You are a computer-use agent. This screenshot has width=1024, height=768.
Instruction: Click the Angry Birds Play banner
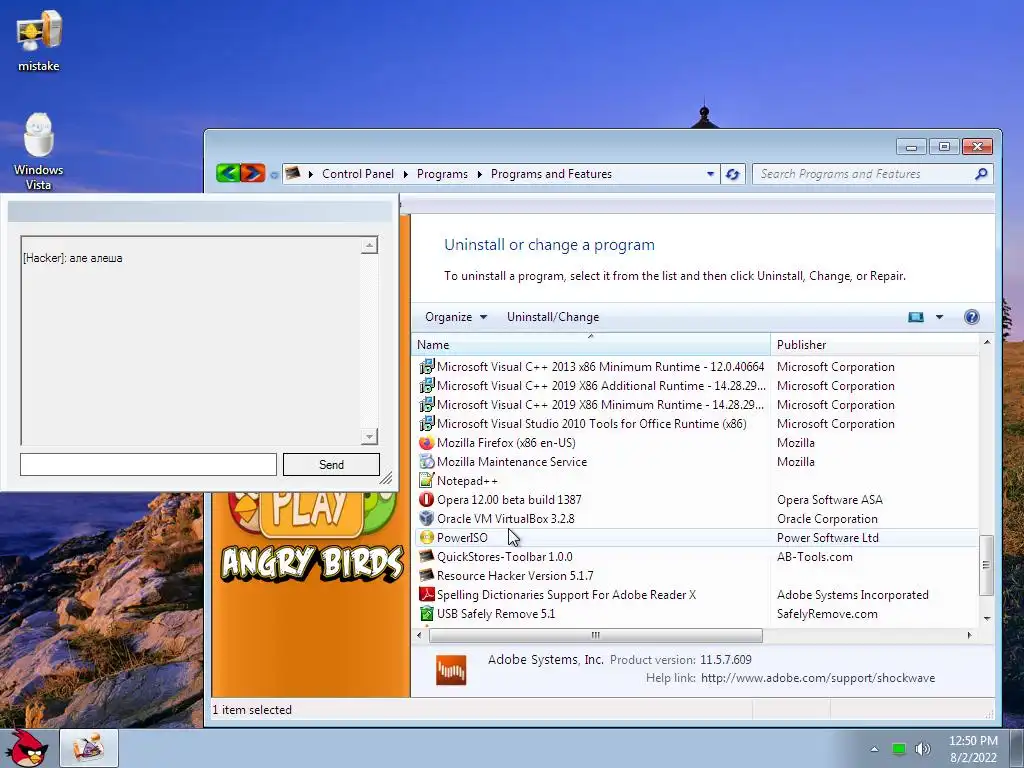pyautogui.click(x=311, y=536)
